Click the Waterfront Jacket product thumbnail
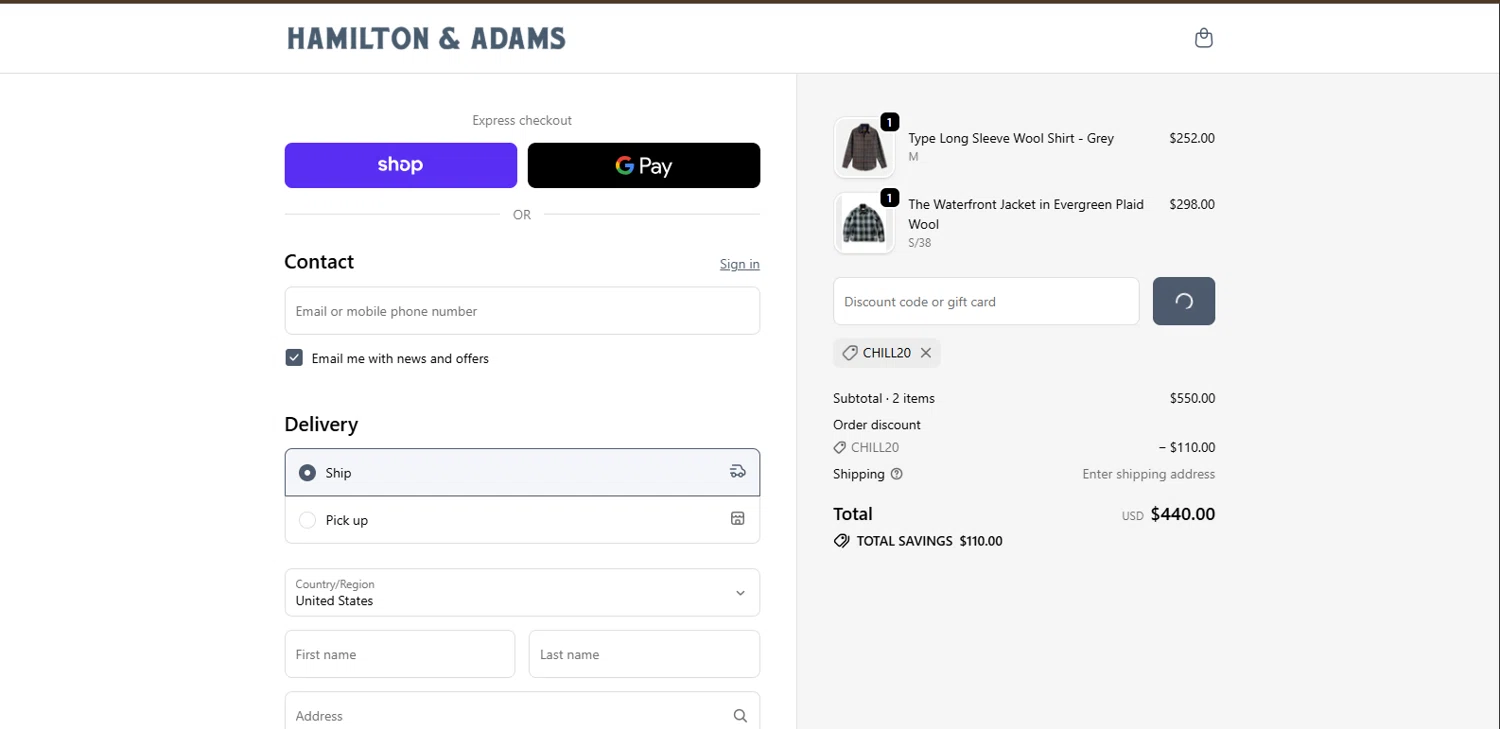Screen dimensions: 1500x729 [864, 223]
